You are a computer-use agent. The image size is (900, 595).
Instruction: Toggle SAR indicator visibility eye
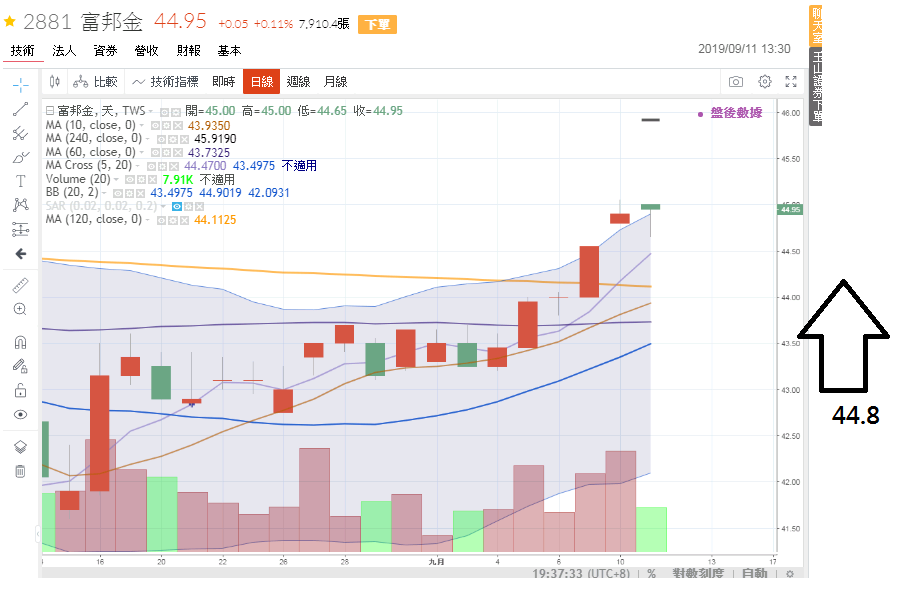177,206
